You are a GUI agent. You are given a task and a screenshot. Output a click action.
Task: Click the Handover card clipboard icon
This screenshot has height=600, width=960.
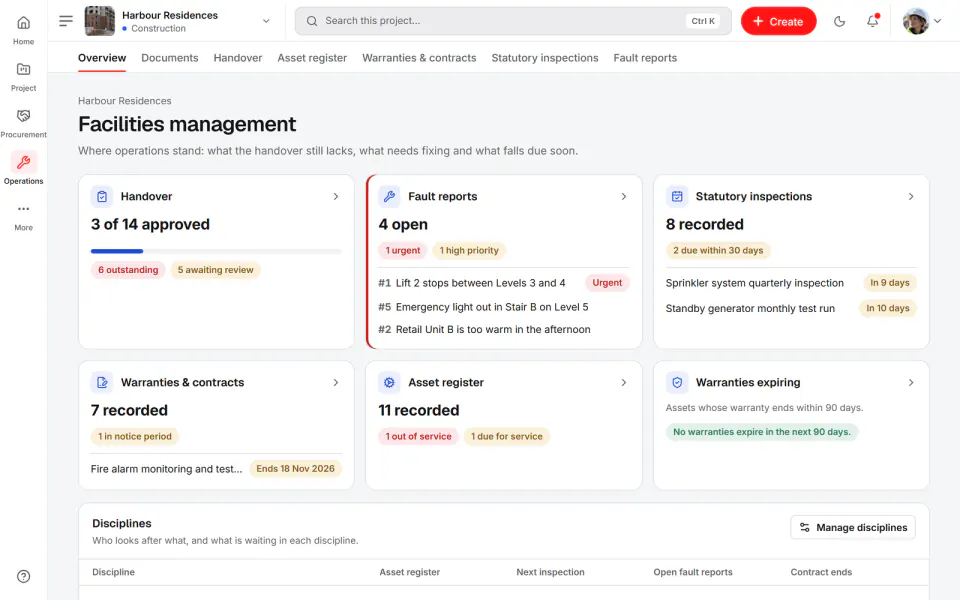tap(102, 197)
